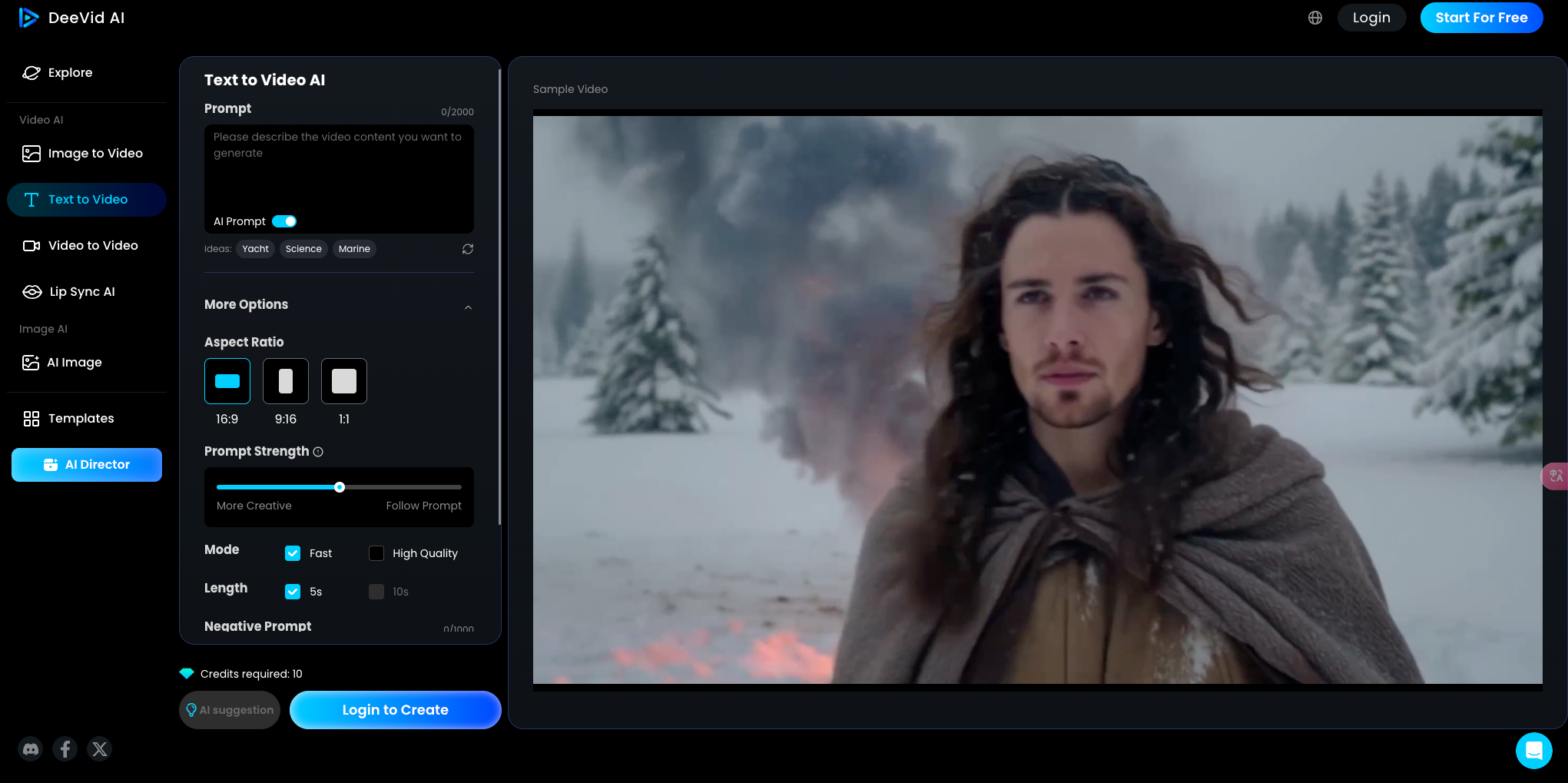Pick the Science idea chip
Screen dimensions: 1568x783
coord(303,249)
